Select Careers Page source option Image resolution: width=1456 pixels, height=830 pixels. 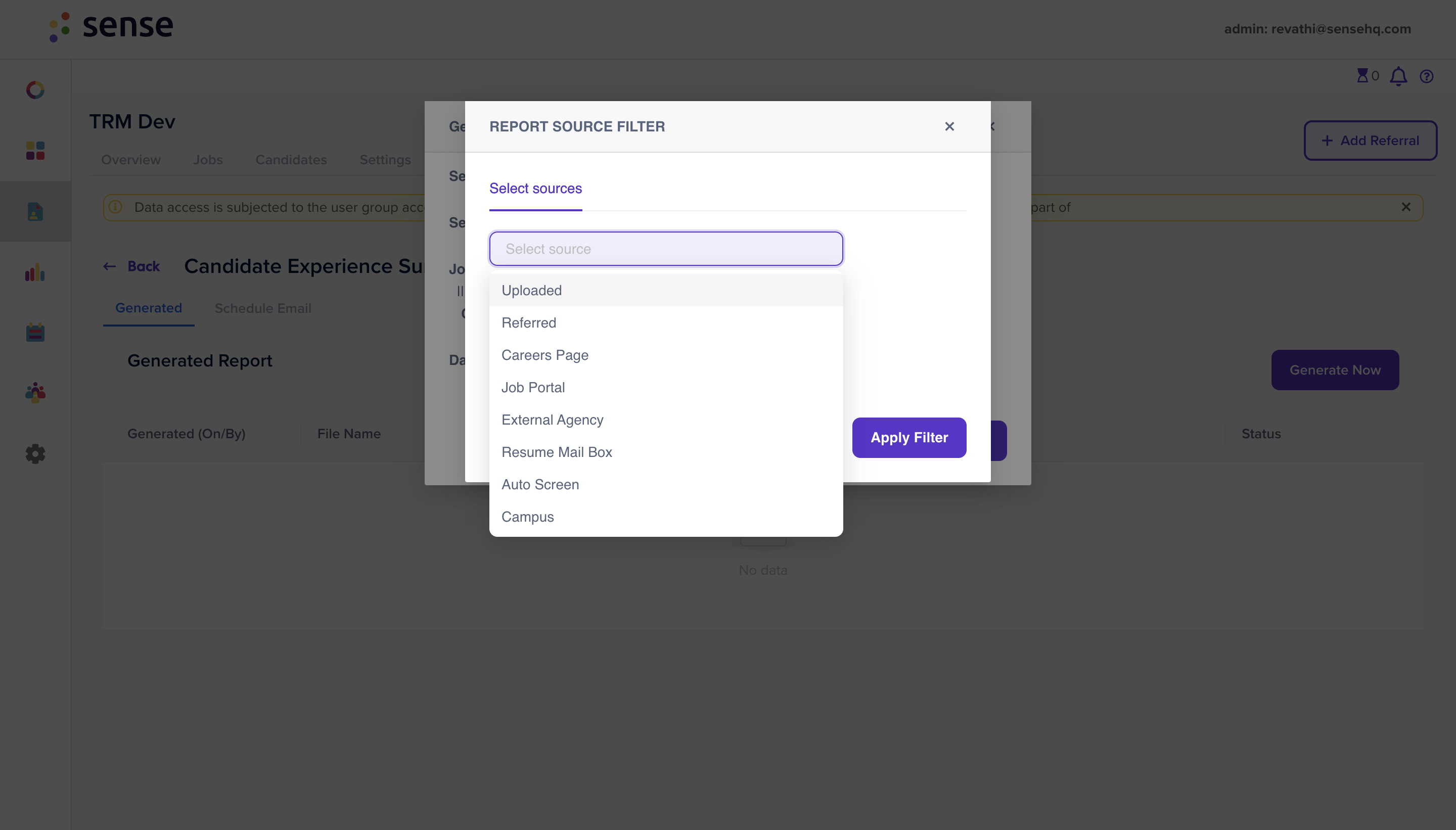click(544, 355)
